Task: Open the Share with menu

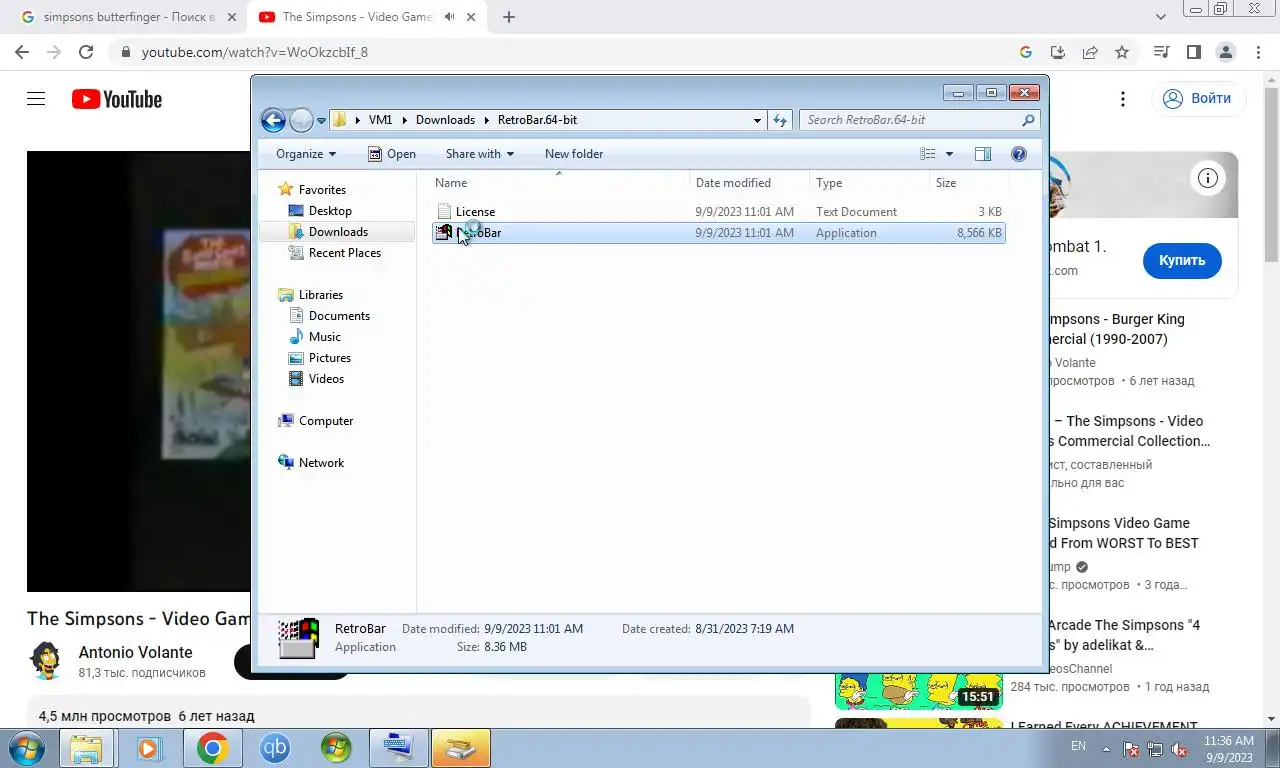Action: [479, 154]
